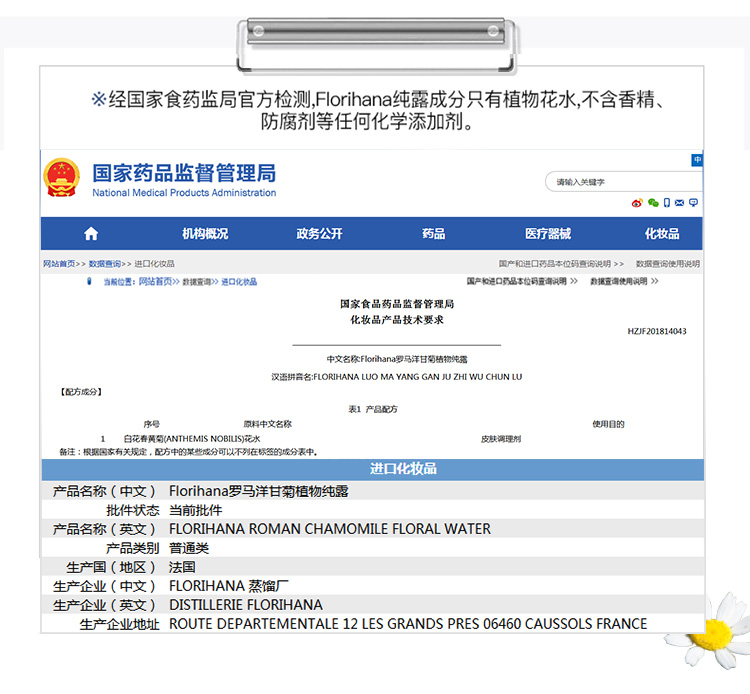Image resolution: width=750 pixels, height=694 pixels.
Task: Click the DISTILLERIE FLORIHANA value
Action: pos(246,605)
